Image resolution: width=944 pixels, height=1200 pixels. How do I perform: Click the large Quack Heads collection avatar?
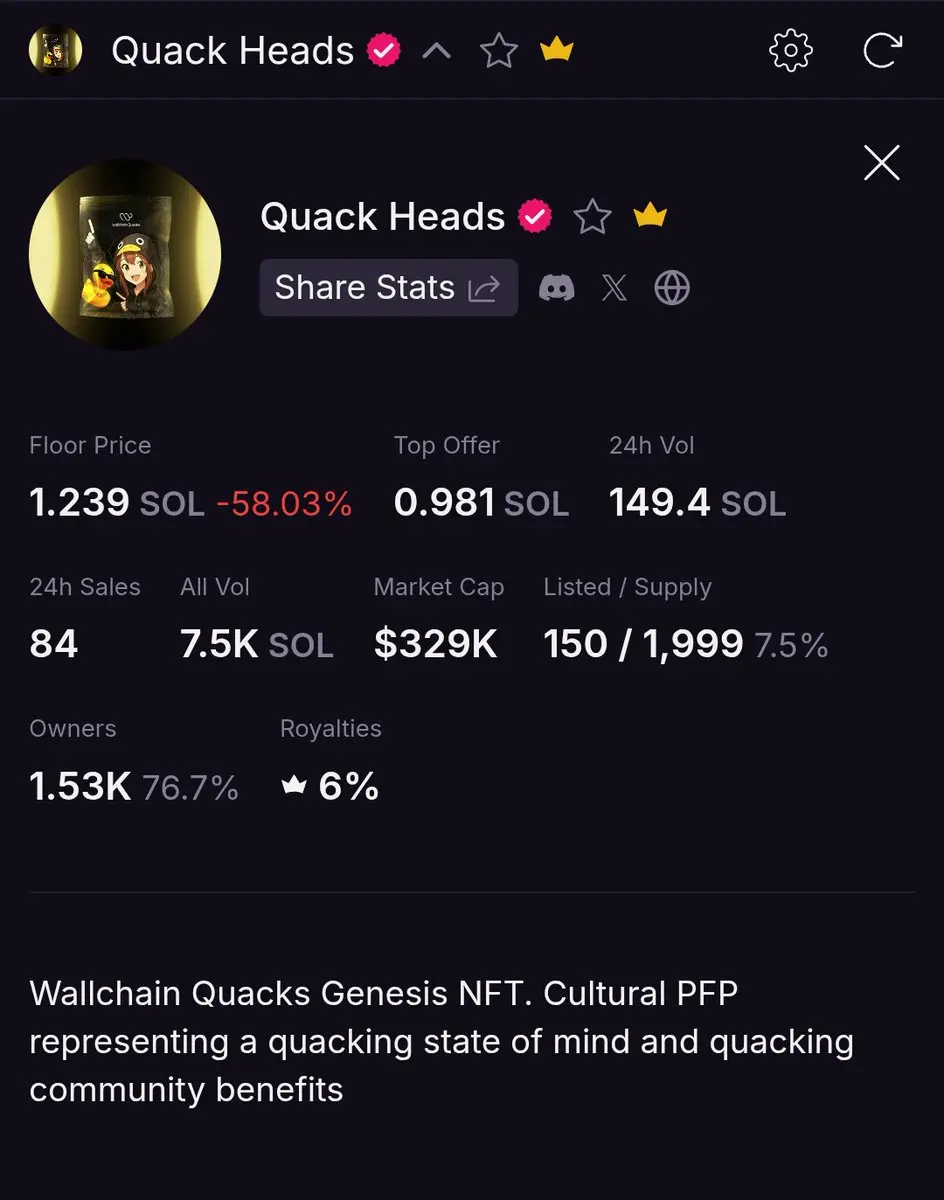click(125, 255)
